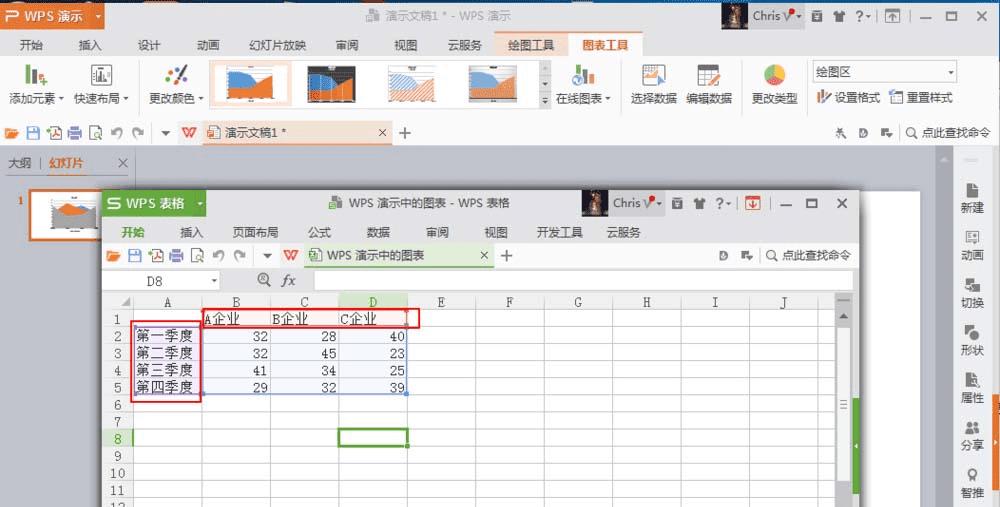Open the 云服务 tab in WPS Presentation
1000x507 pixels.
pos(464,45)
